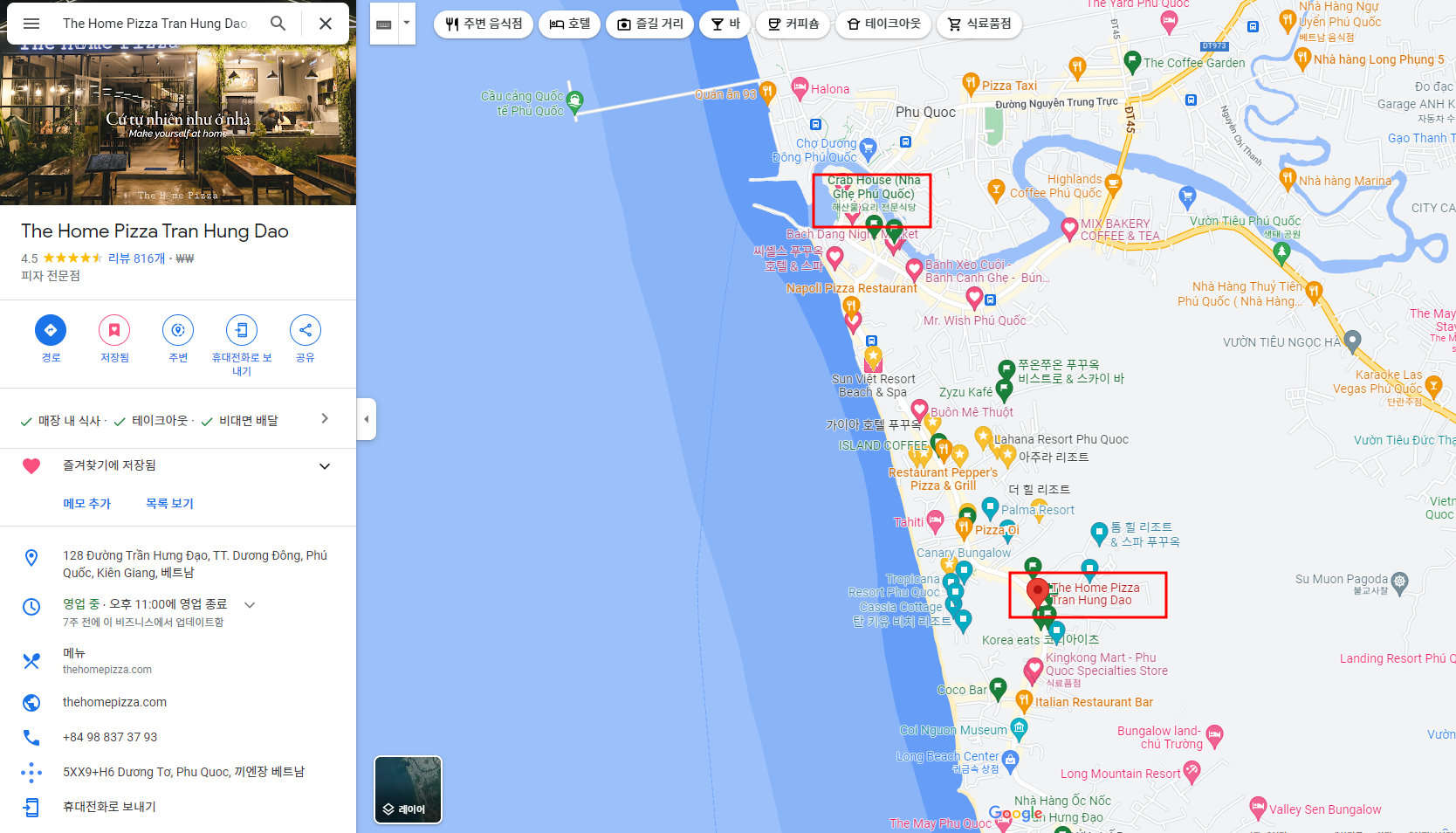
Task: Click the Coco Bar marker
Action: 999,688
